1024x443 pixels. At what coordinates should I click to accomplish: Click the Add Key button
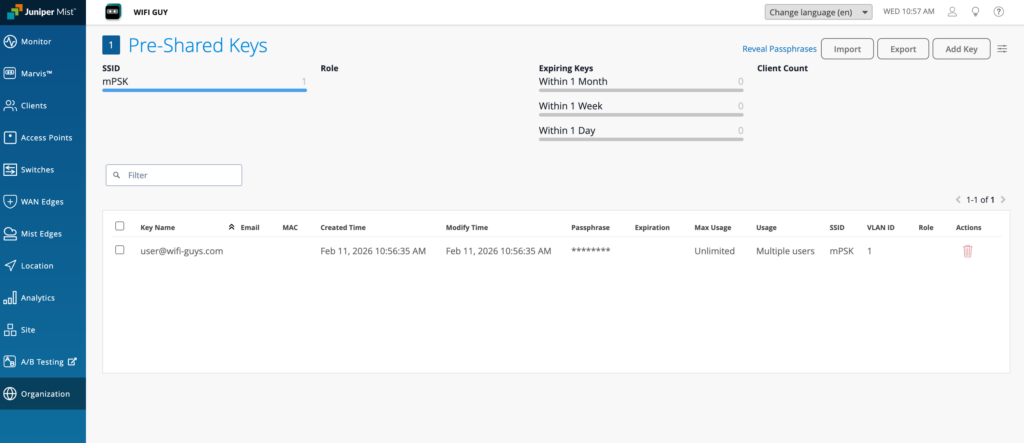(x=961, y=49)
